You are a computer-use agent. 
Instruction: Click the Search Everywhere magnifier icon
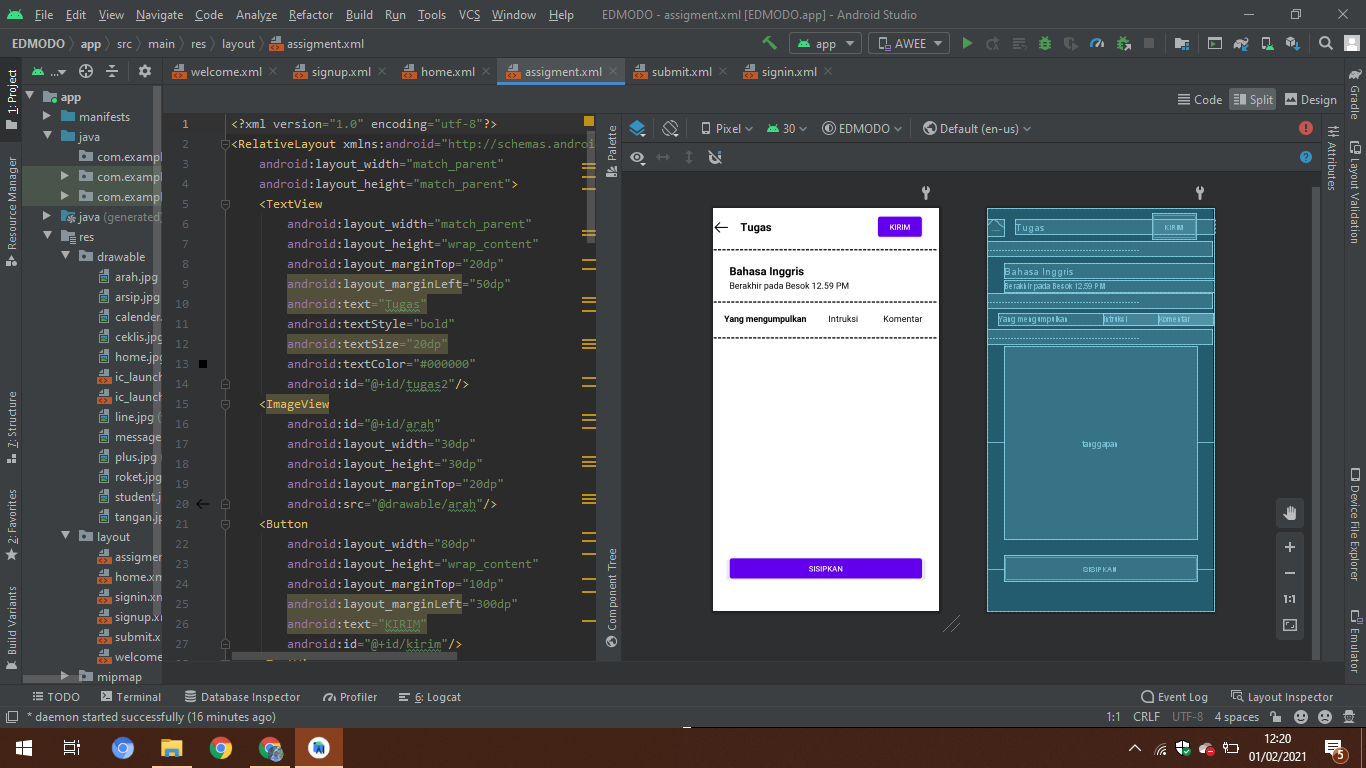click(1325, 43)
